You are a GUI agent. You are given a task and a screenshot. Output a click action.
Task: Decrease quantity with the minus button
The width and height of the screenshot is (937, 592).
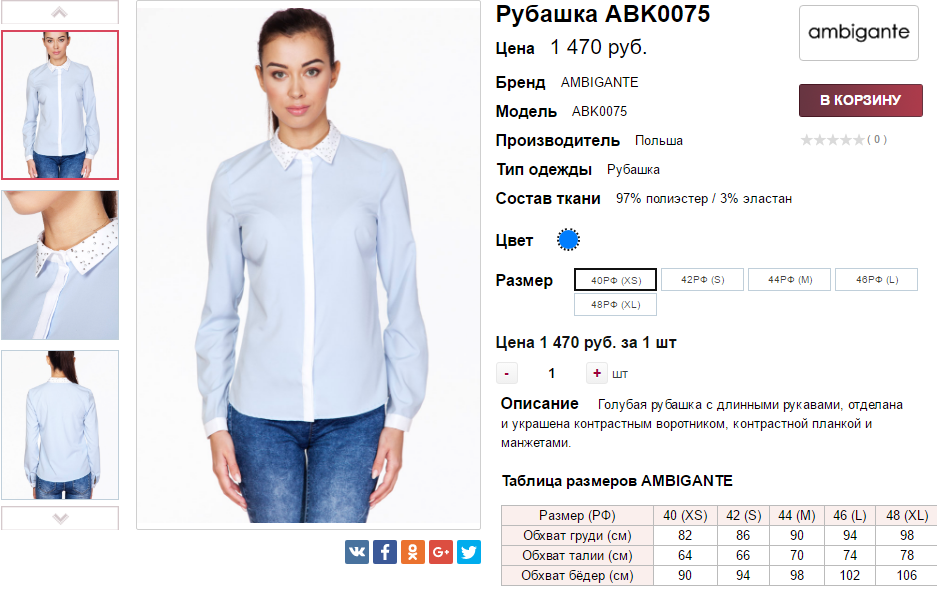point(507,373)
